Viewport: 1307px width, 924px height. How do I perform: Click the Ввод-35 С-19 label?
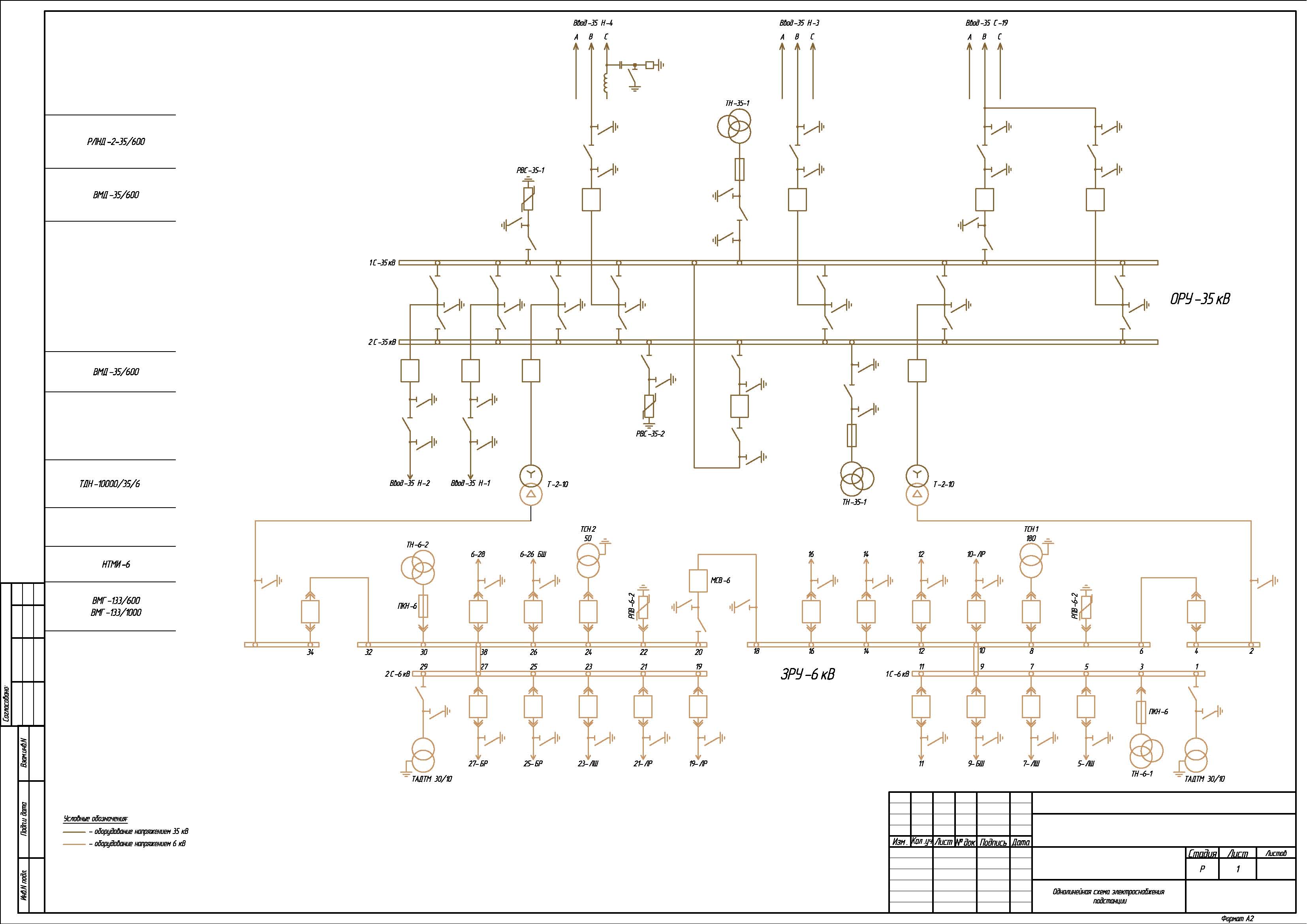click(x=987, y=23)
